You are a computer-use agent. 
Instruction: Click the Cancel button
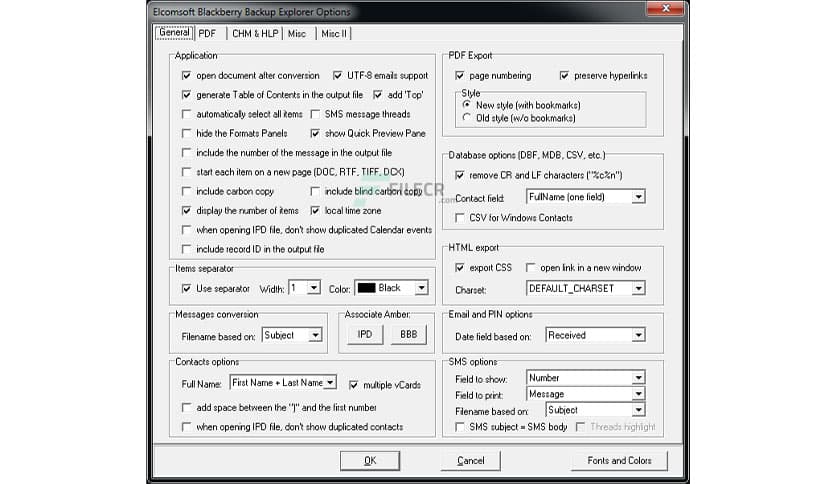point(471,461)
